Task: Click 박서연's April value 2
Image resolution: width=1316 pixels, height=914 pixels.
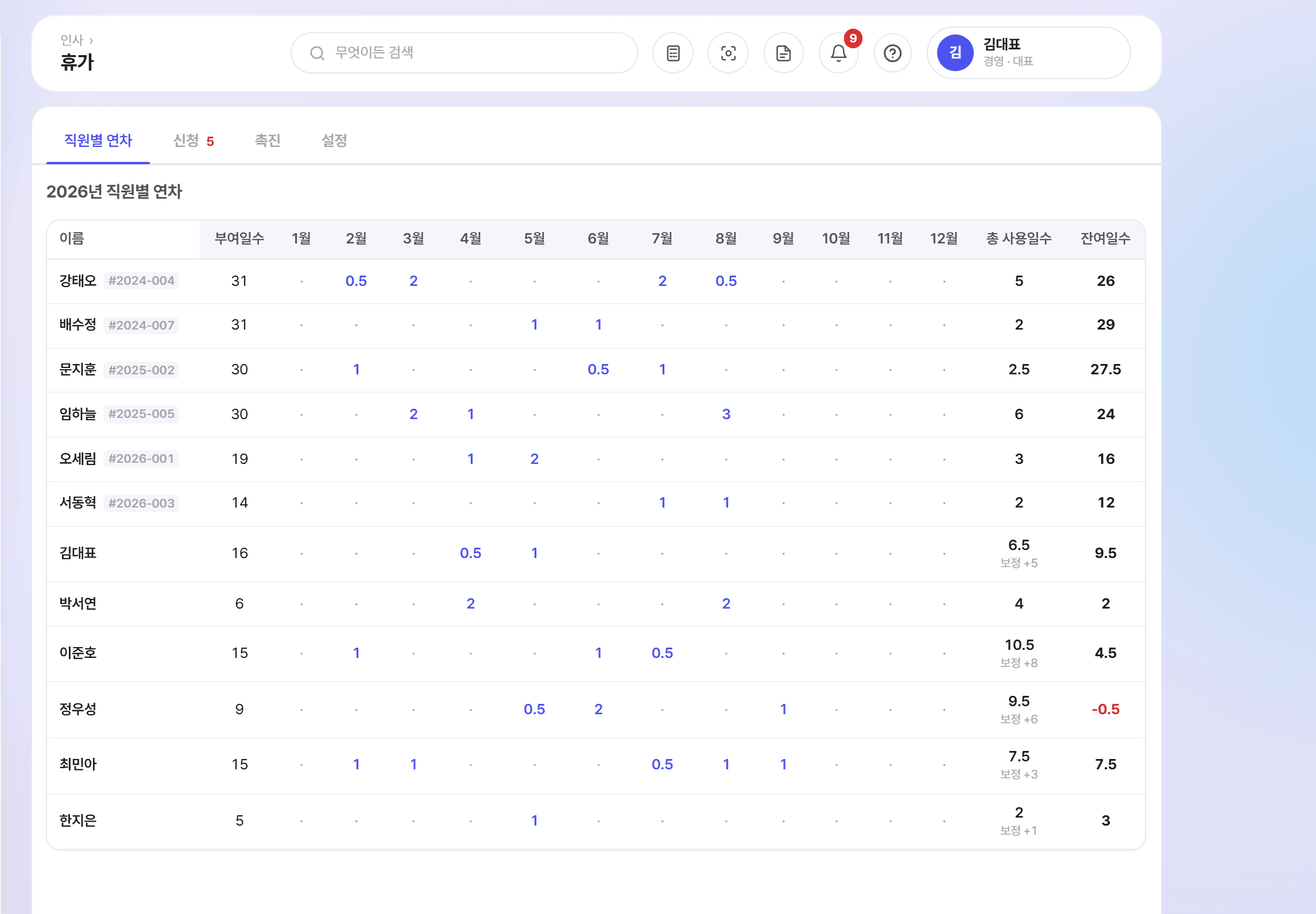Action: click(470, 603)
